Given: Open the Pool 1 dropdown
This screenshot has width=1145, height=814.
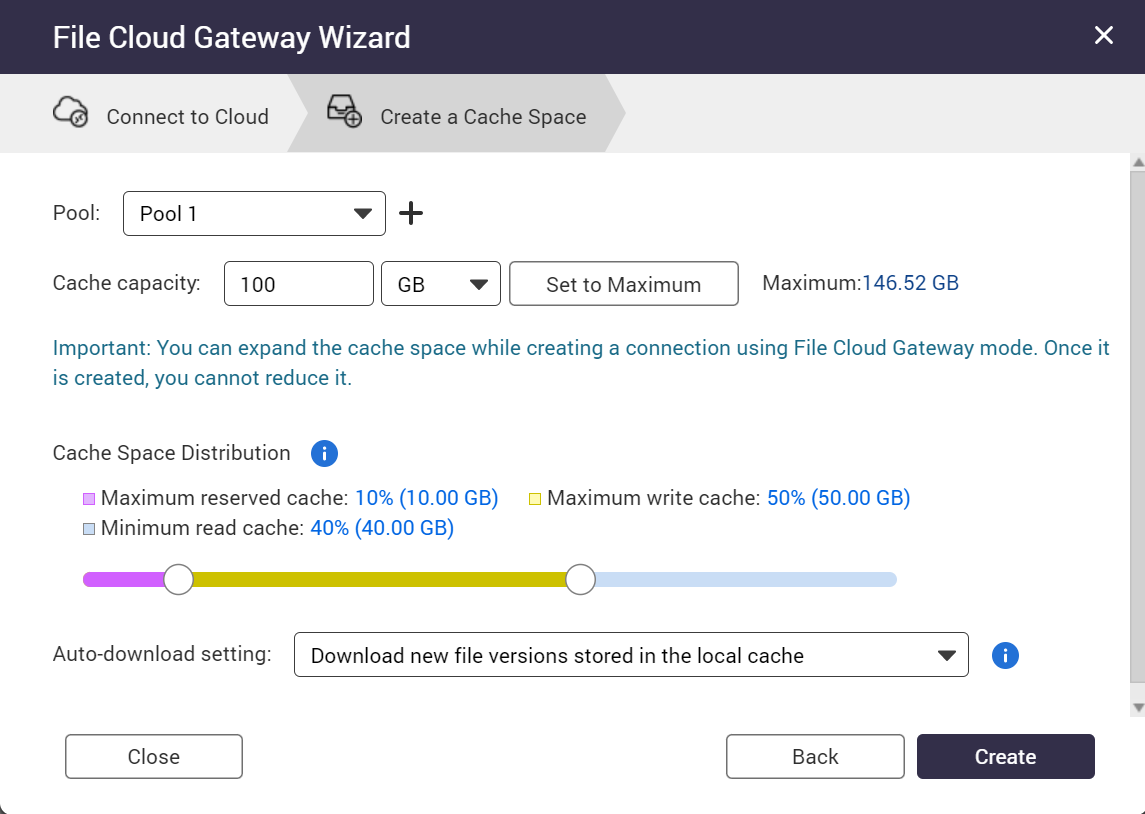Looking at the screenshot, I should coord(254,213).
